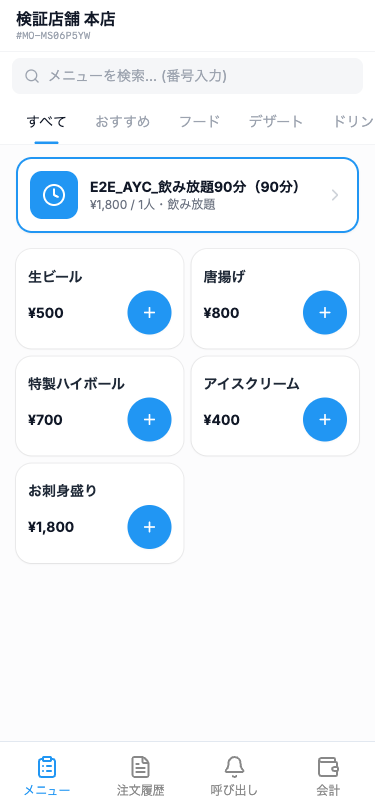Open the E2E_AYC_飲み放題90分 plan card

188,195
